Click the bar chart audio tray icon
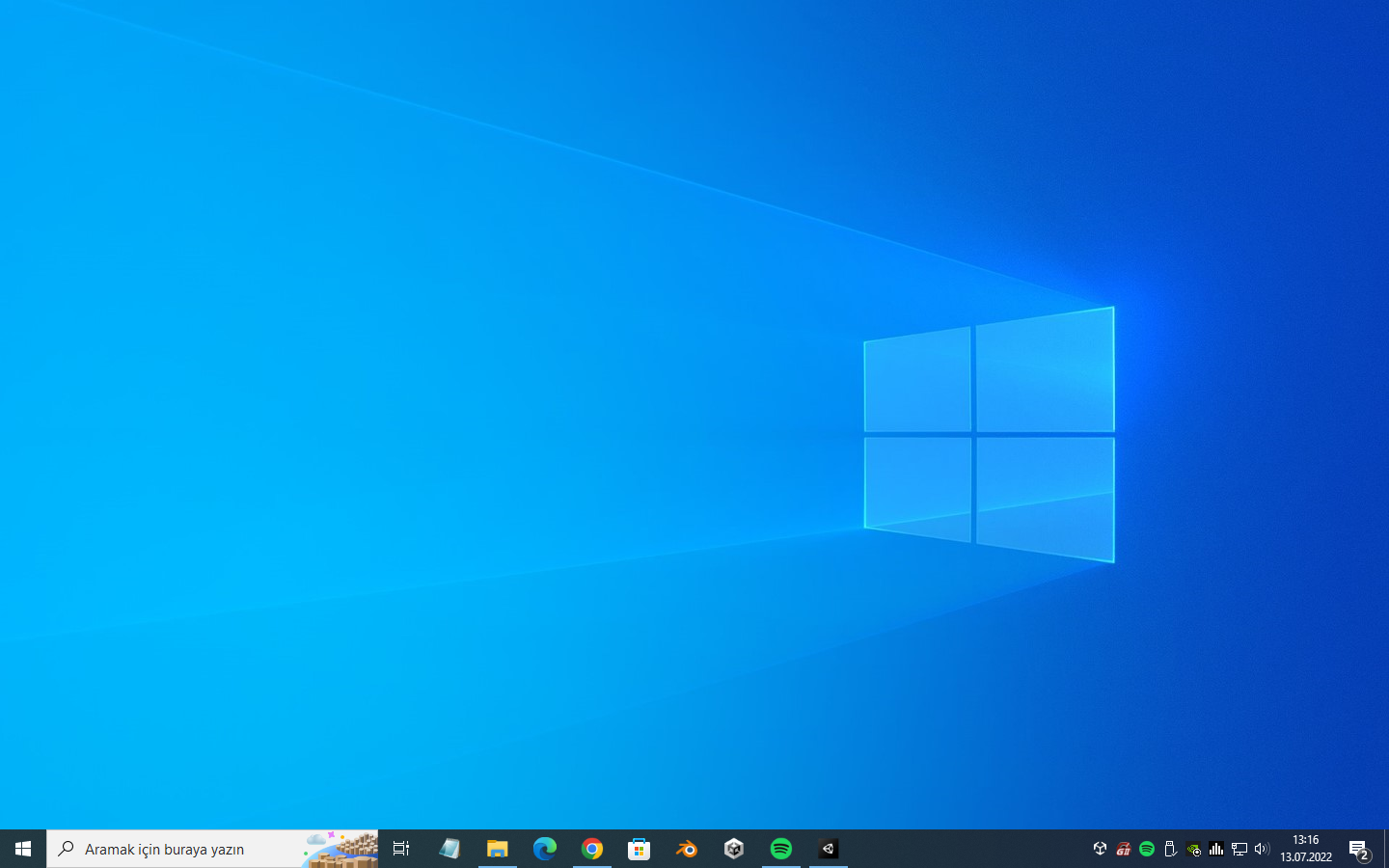1389x868 pixels. (x=1216, y=849)
